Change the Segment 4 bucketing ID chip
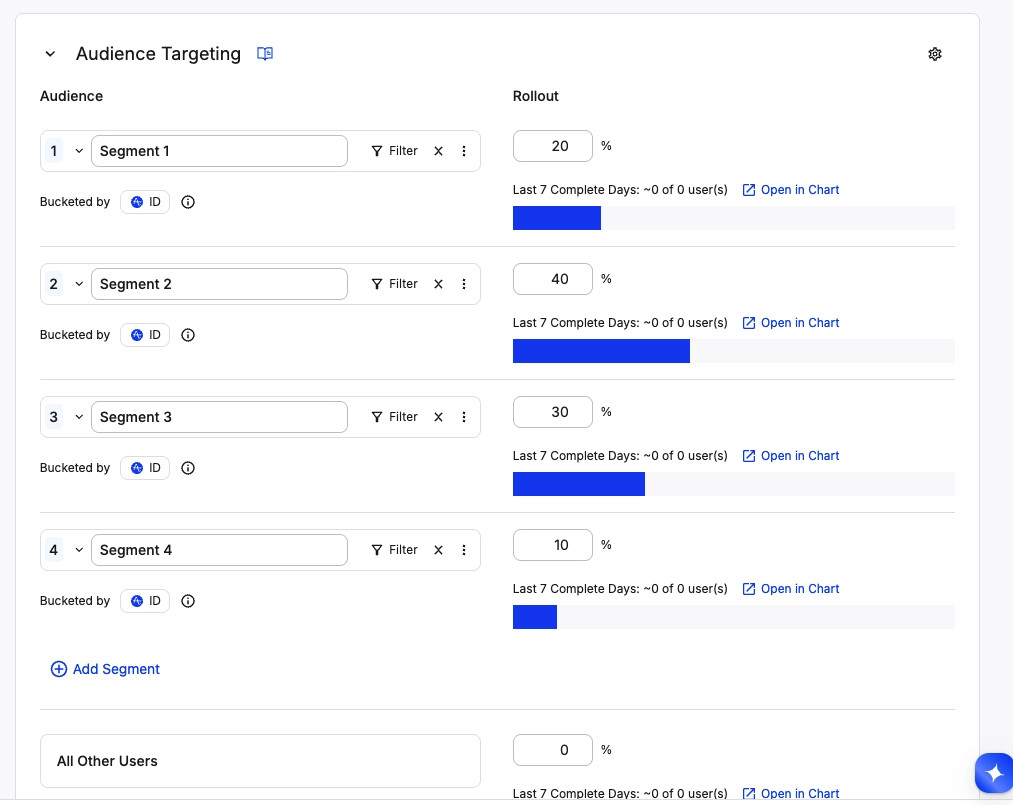The height and width of the screenshot is (805, 1013). [x=145, y=601]
